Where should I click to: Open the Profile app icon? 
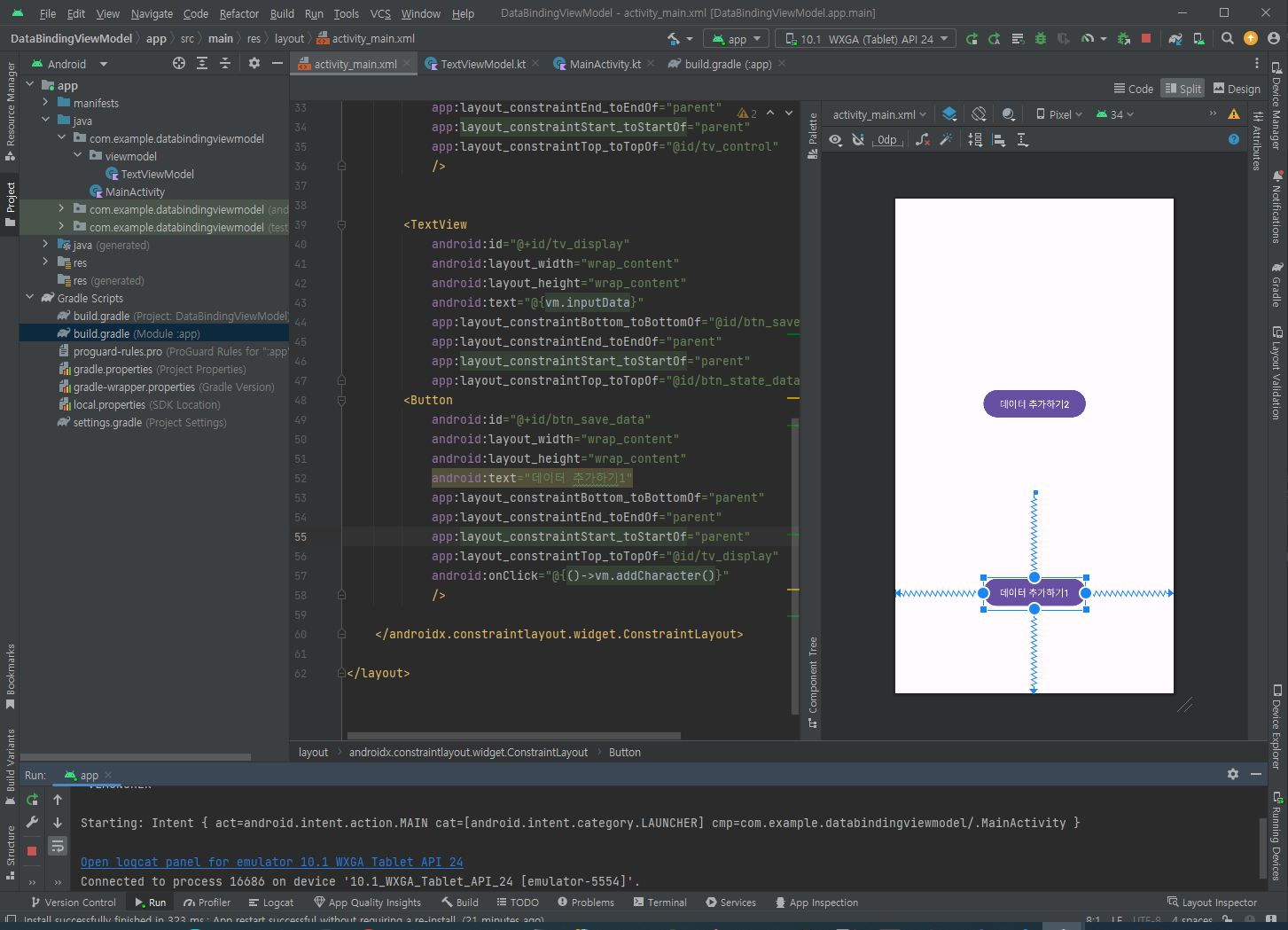click(1088, 39)
